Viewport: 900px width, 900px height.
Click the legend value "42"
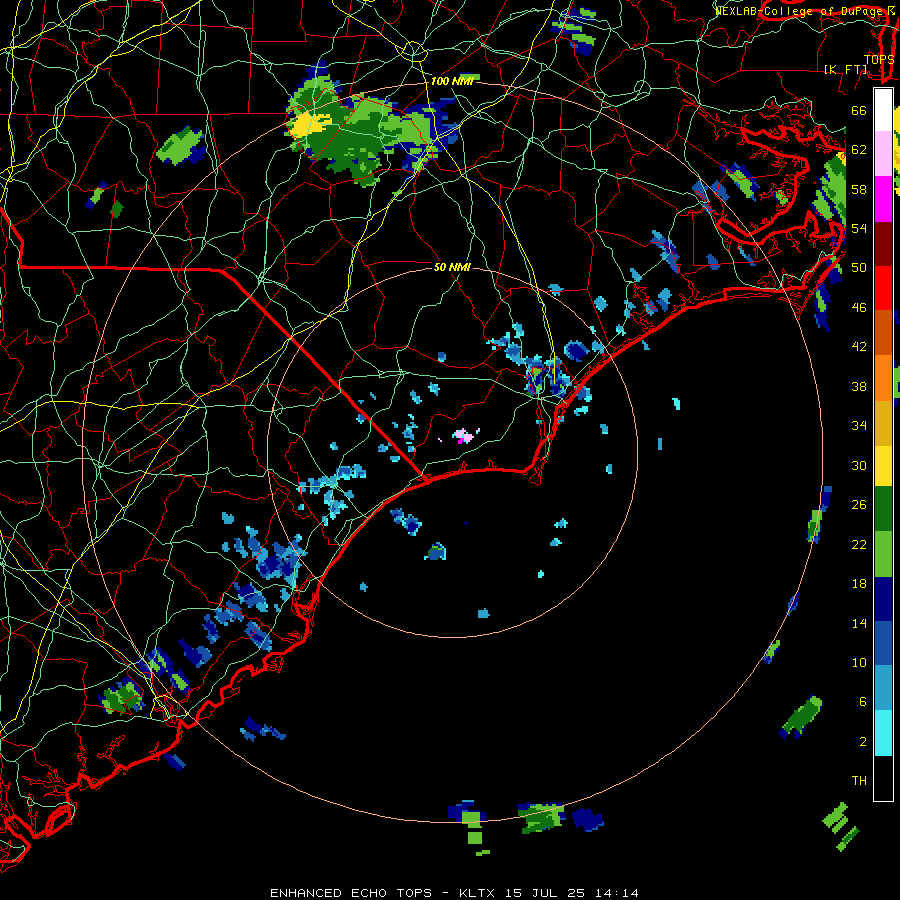pyautogui.click(x=859, y=347)
